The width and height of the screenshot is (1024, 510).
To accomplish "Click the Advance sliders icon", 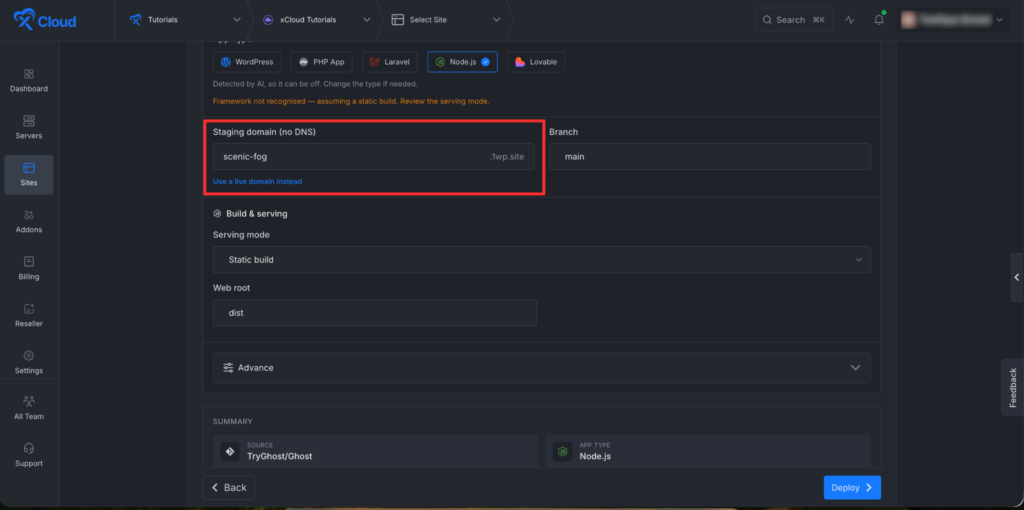I will point(228,368).
